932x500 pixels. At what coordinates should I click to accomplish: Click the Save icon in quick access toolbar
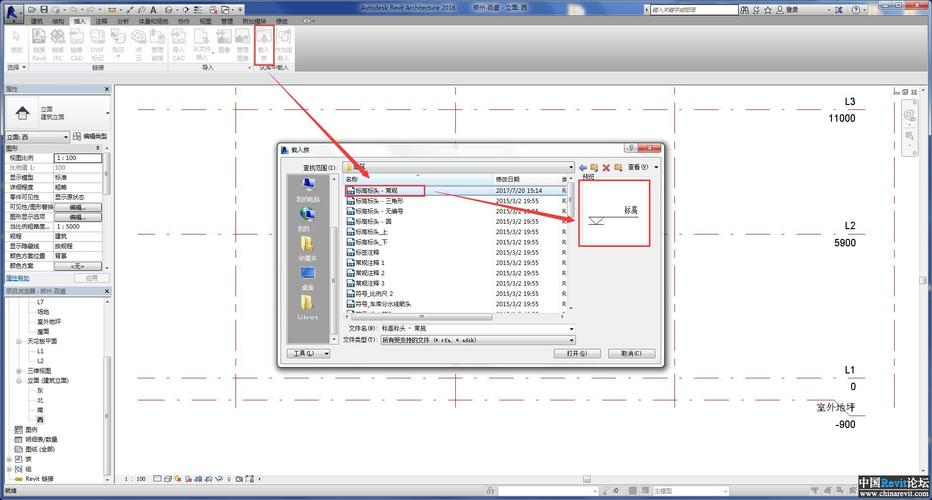tap(43, 10)
